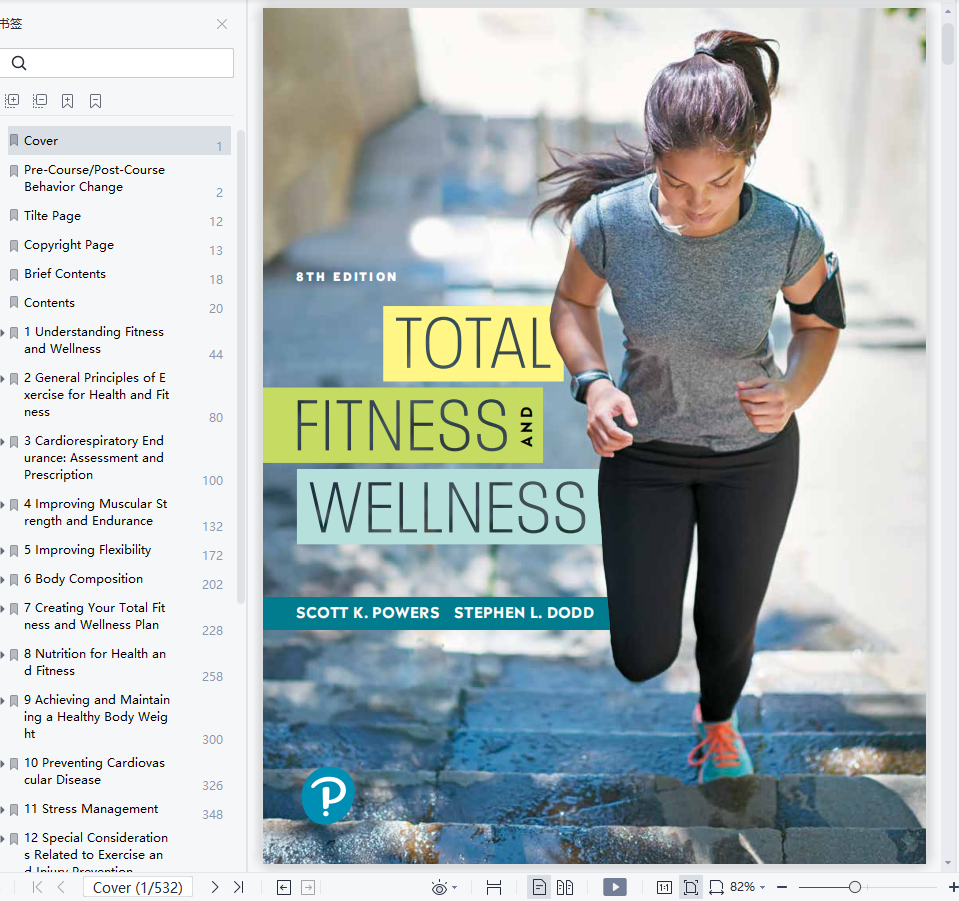Open 11 Stress Management bookmark

click(91, 809)
